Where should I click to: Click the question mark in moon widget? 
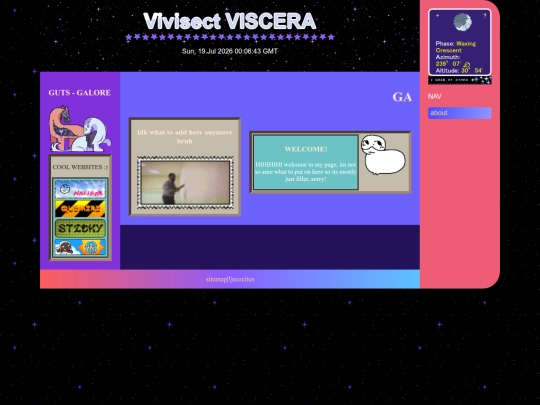point(485,15)
